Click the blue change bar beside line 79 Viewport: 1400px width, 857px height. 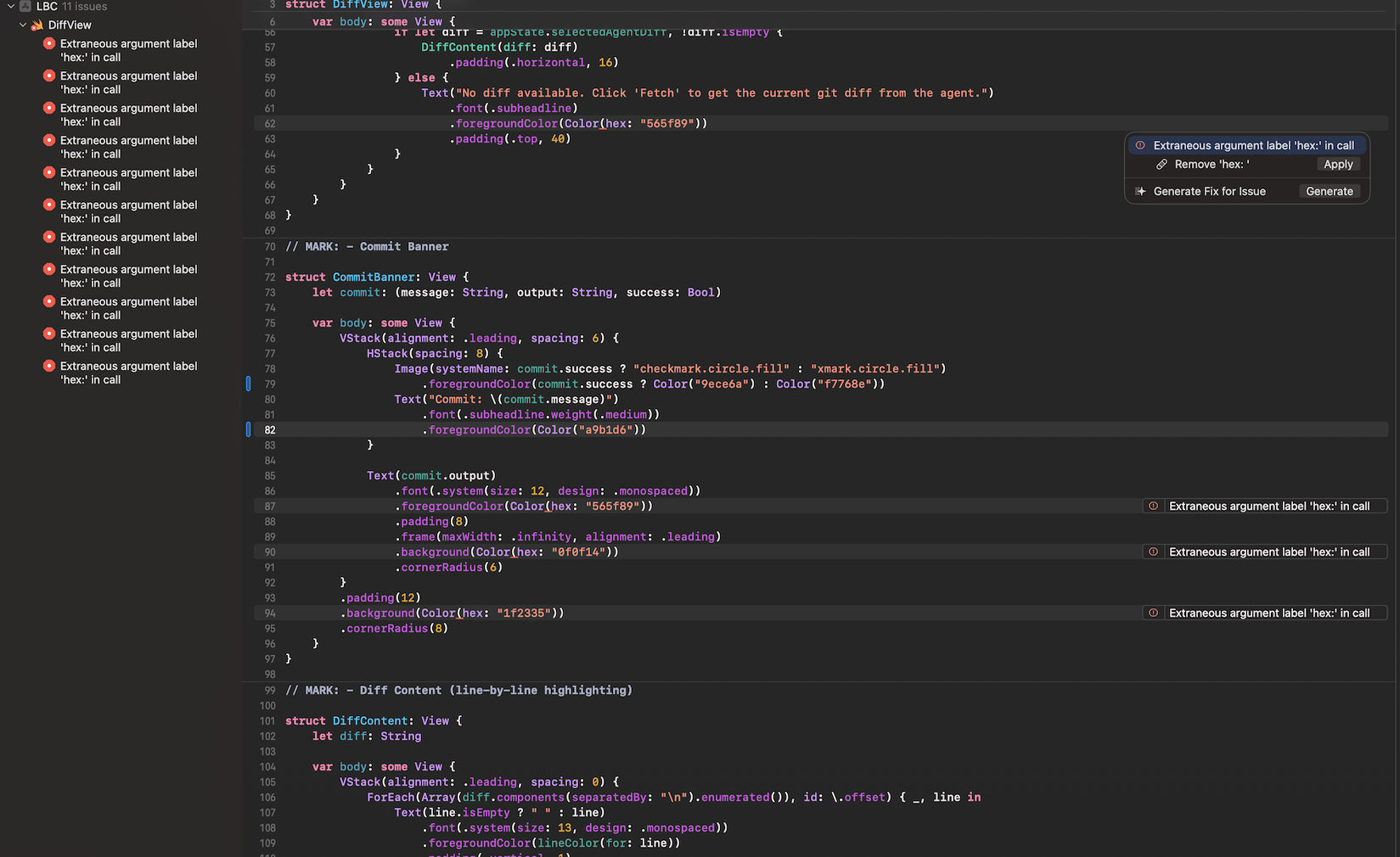248,384
